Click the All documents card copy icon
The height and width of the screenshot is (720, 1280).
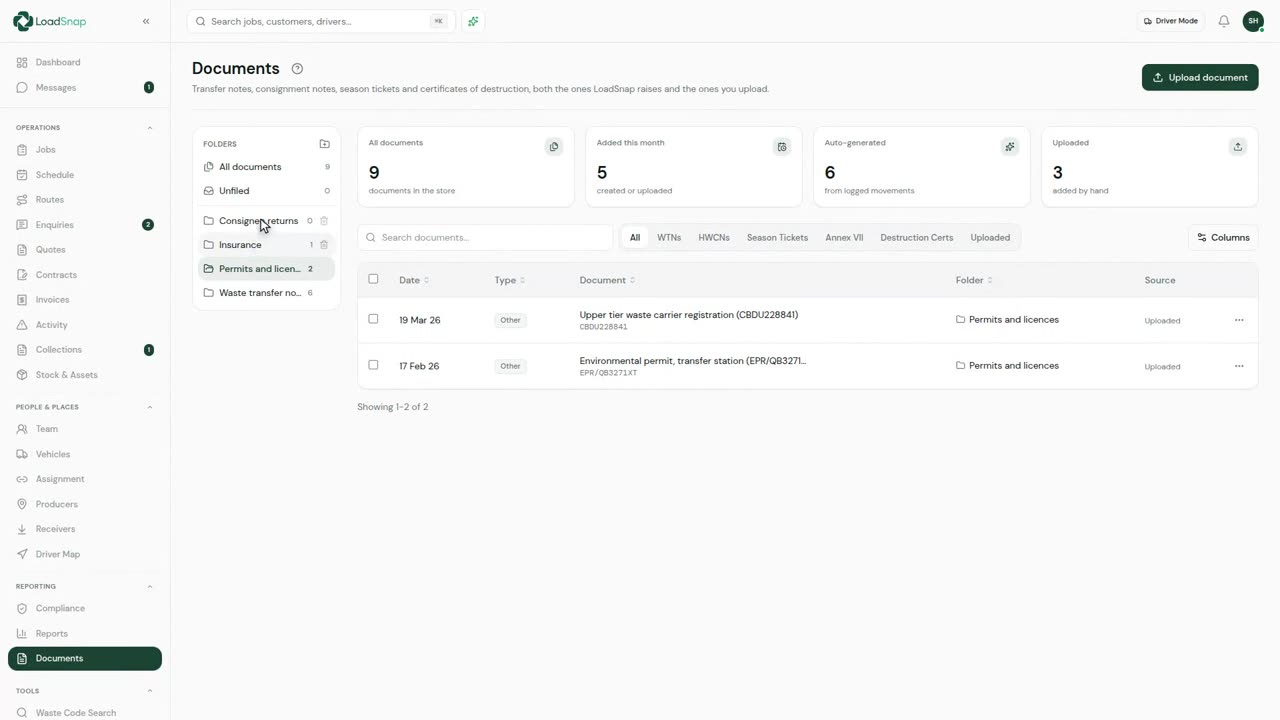[x=554, y=147]
